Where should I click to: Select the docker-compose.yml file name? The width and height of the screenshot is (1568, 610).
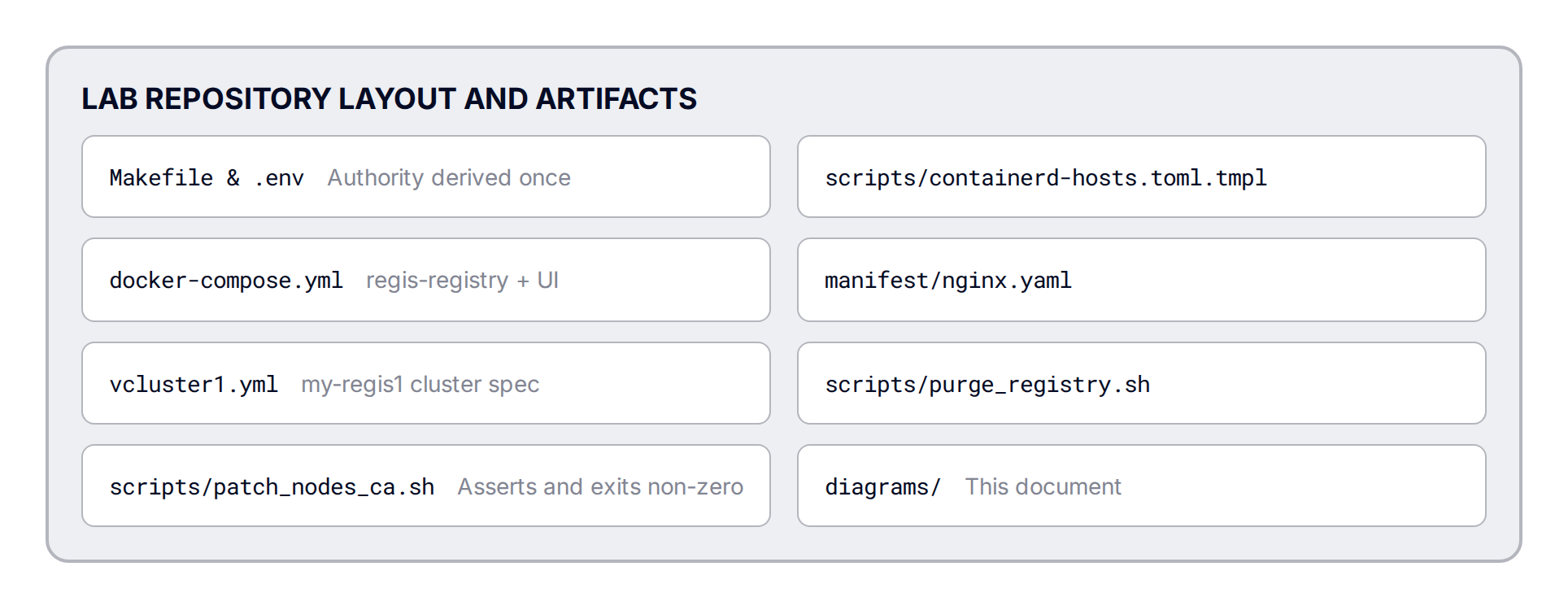226,281
